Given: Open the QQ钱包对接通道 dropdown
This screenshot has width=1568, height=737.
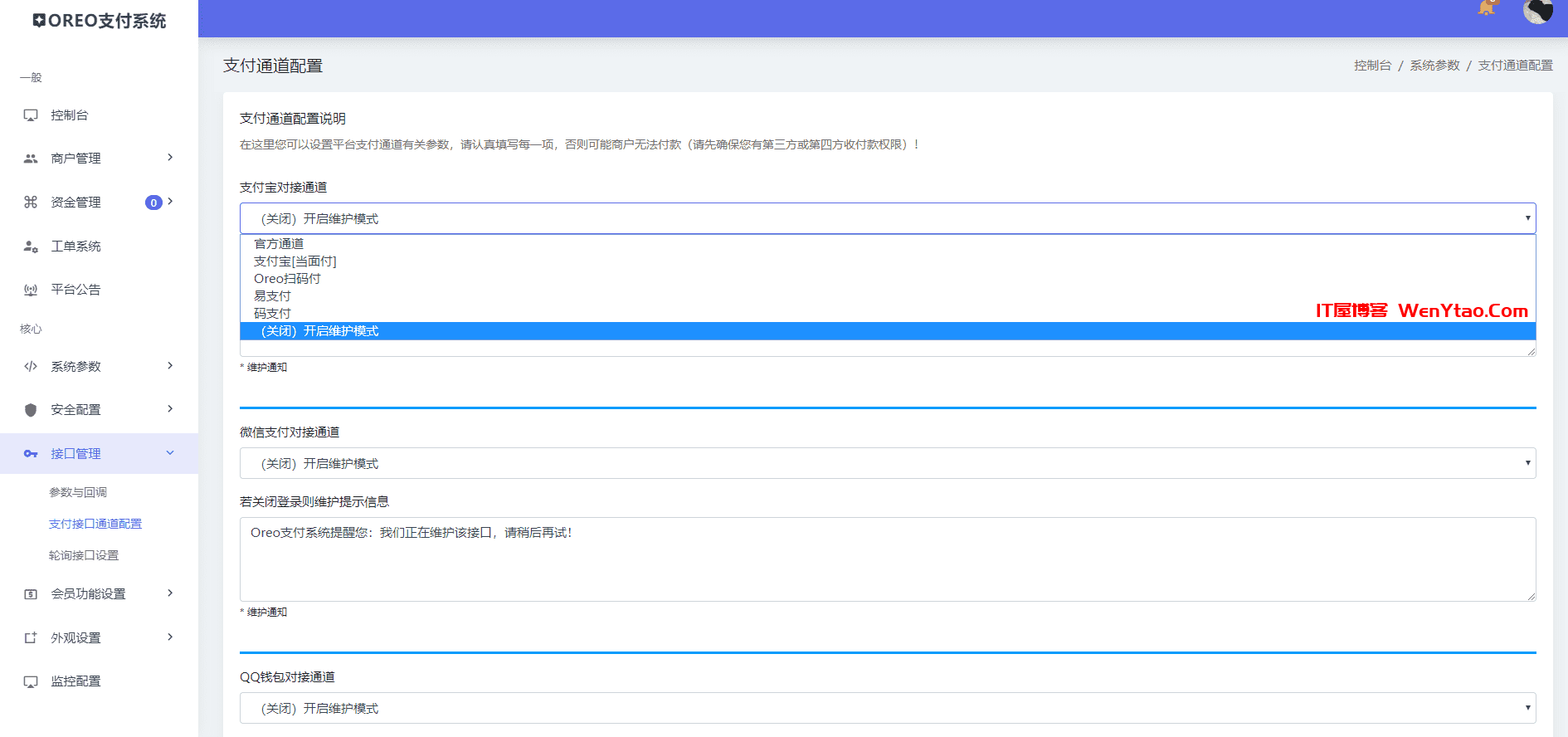Looking at the screenshot, I should click(x=888, y=708).
